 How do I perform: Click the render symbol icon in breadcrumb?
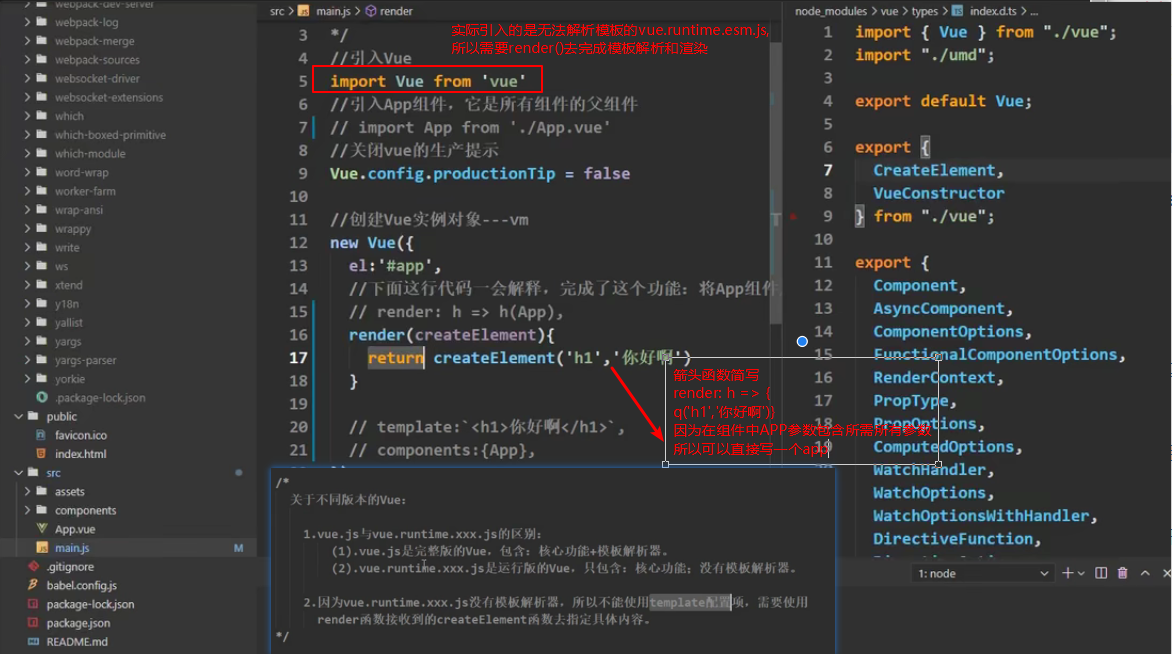[x=371, y=11]
